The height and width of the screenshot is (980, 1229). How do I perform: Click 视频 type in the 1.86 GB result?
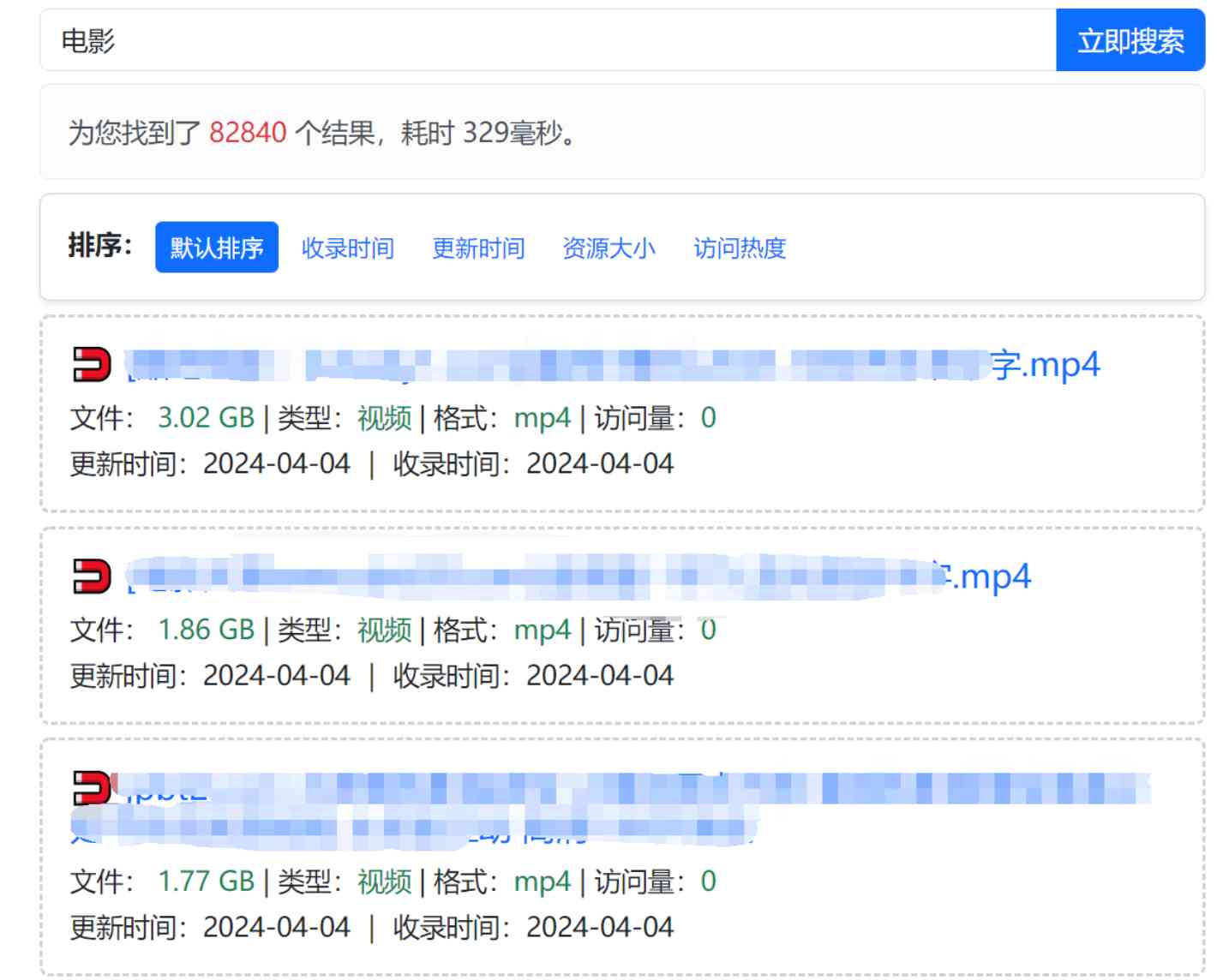pyautogui.click(x=385, y=630)
